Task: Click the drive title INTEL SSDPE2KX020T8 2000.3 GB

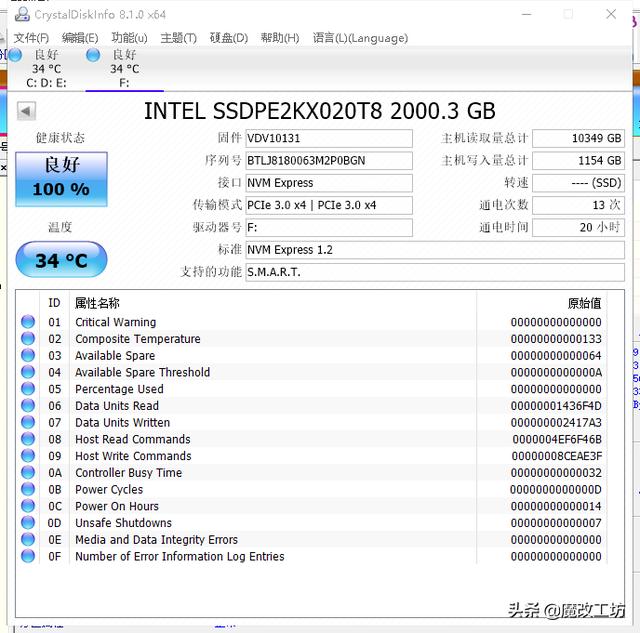Action: click(x=320, y=111)
